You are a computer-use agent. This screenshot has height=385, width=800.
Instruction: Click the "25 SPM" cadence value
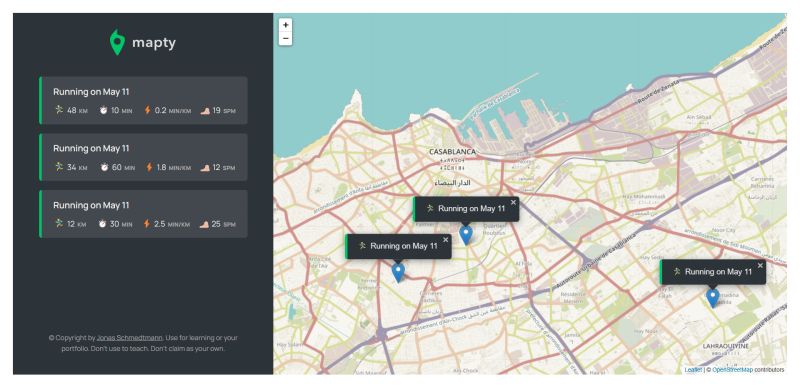pyautogui.click(x=223, y=224)
